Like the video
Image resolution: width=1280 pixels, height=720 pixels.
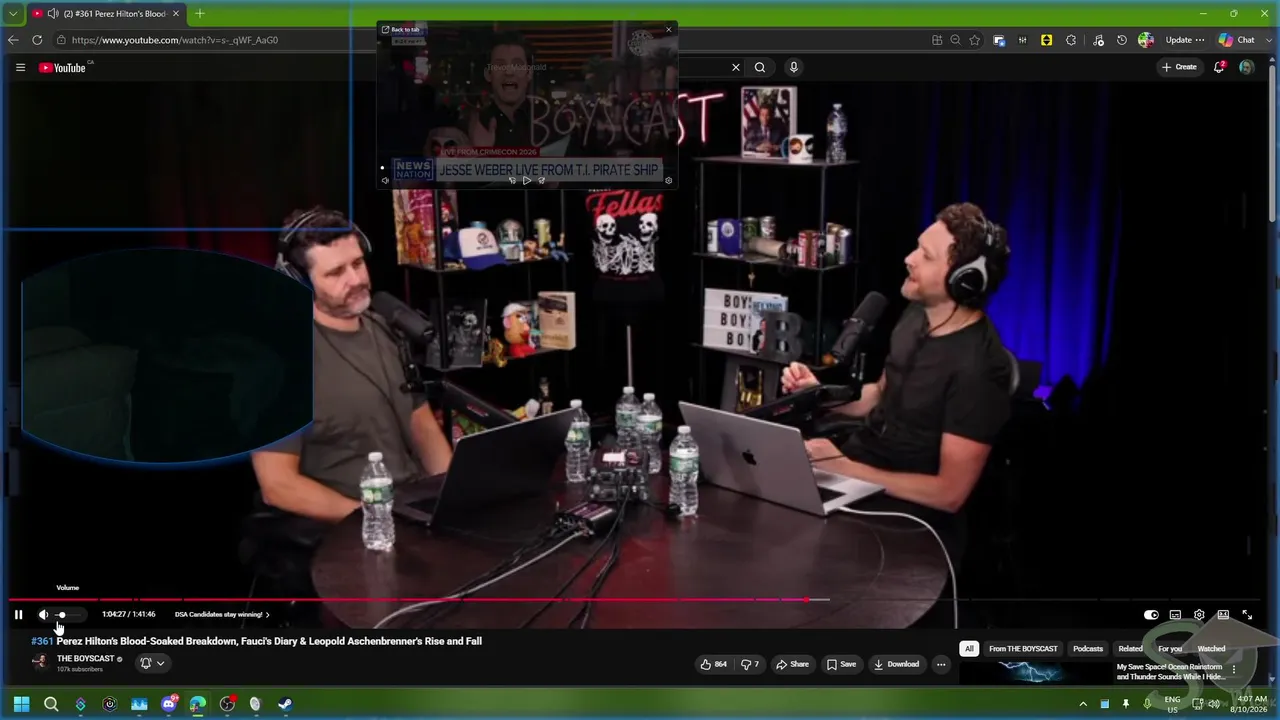pyautogui.click(x=714, y=664)
